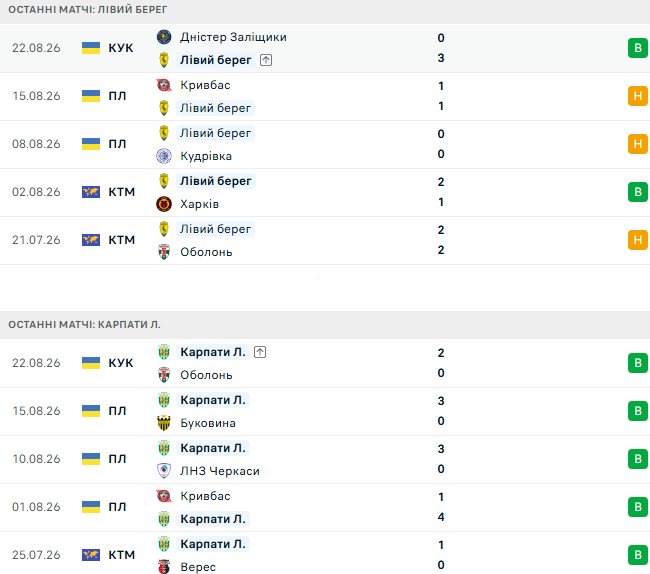Open the Кривбас team link in Лівий берег section
The height and width of the screenshot is (574, 650).
pyautogui.click(x=205, y=85)
